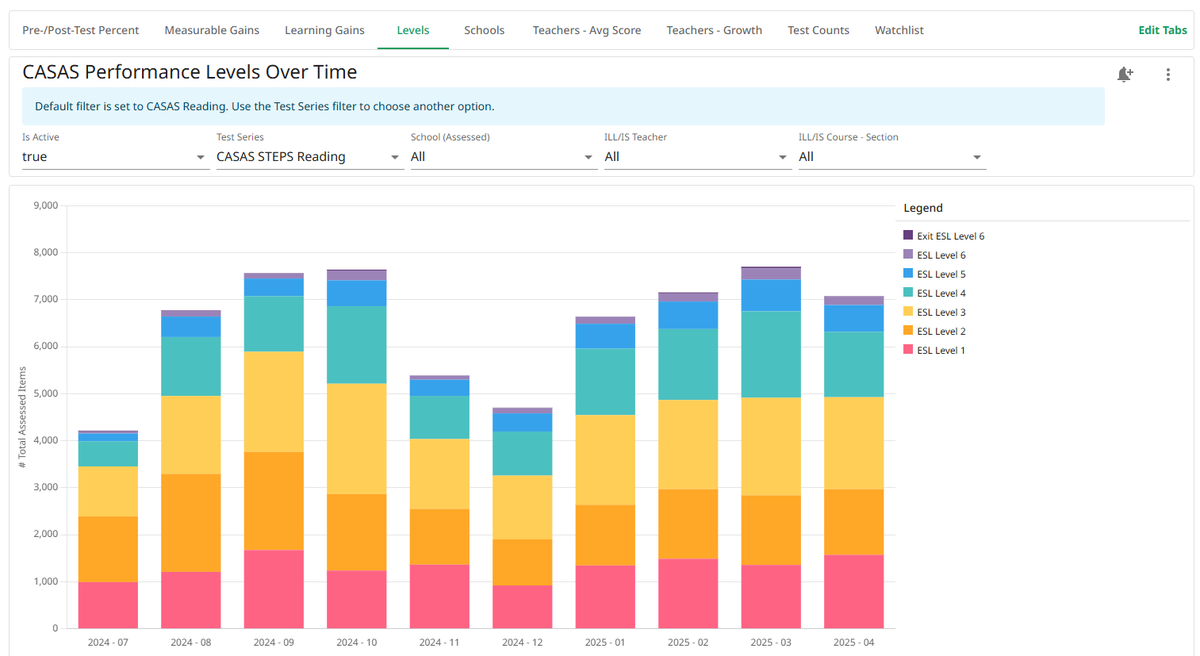Click the teal segment of 2024 - 10 bar

click(x=357, y=345)
